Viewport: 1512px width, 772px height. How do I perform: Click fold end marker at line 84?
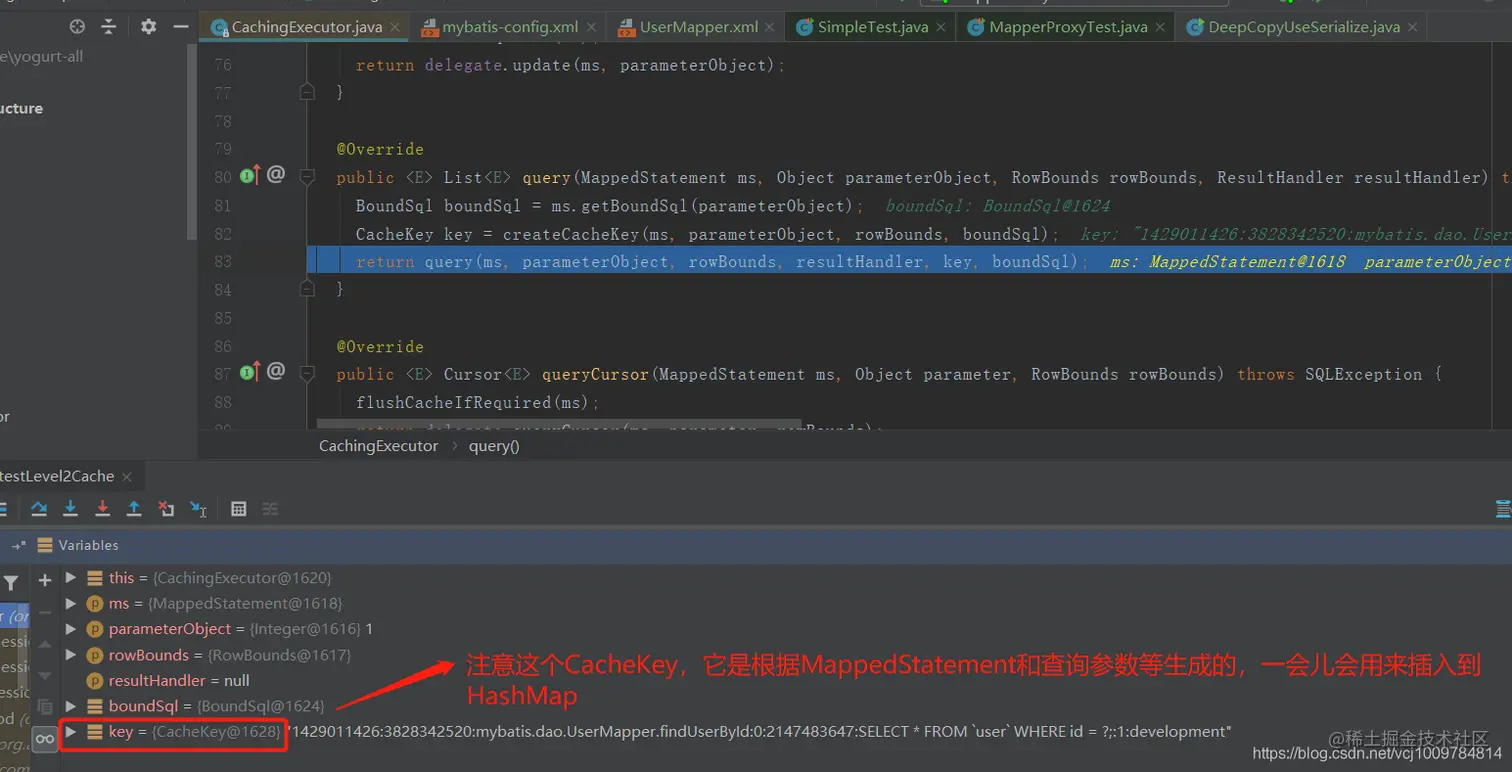point(308,289)
